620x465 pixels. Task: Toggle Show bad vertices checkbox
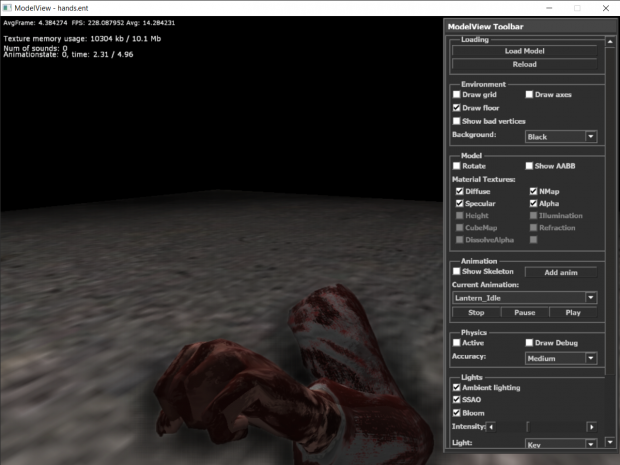click(x=456, y=121)
